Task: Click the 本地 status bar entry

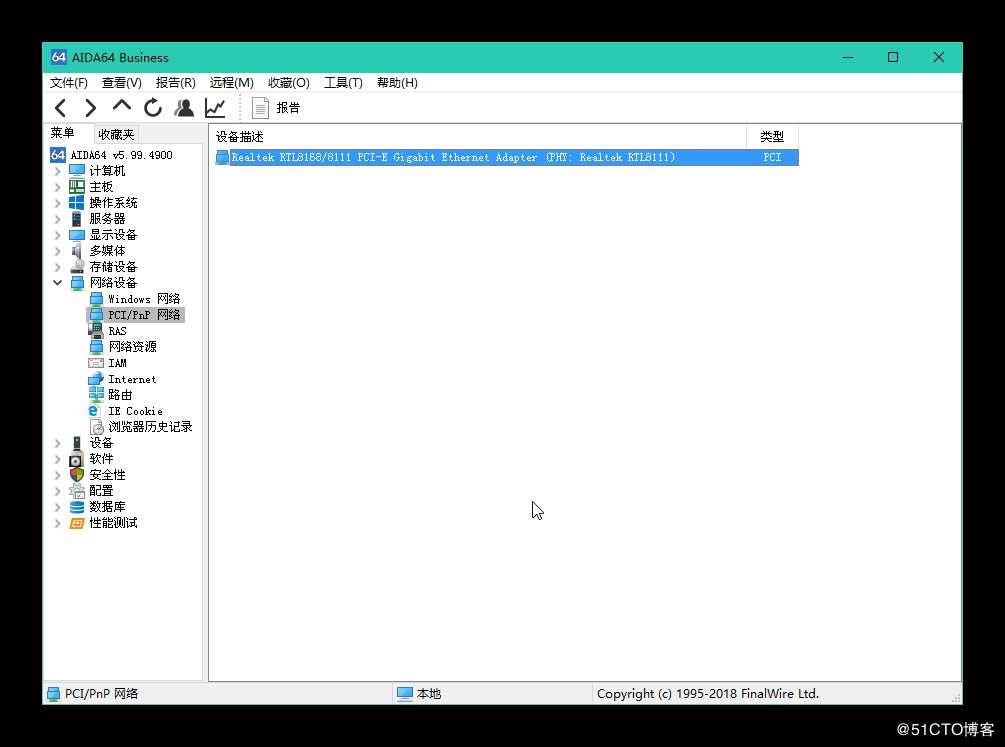Action: click(419, 694)
